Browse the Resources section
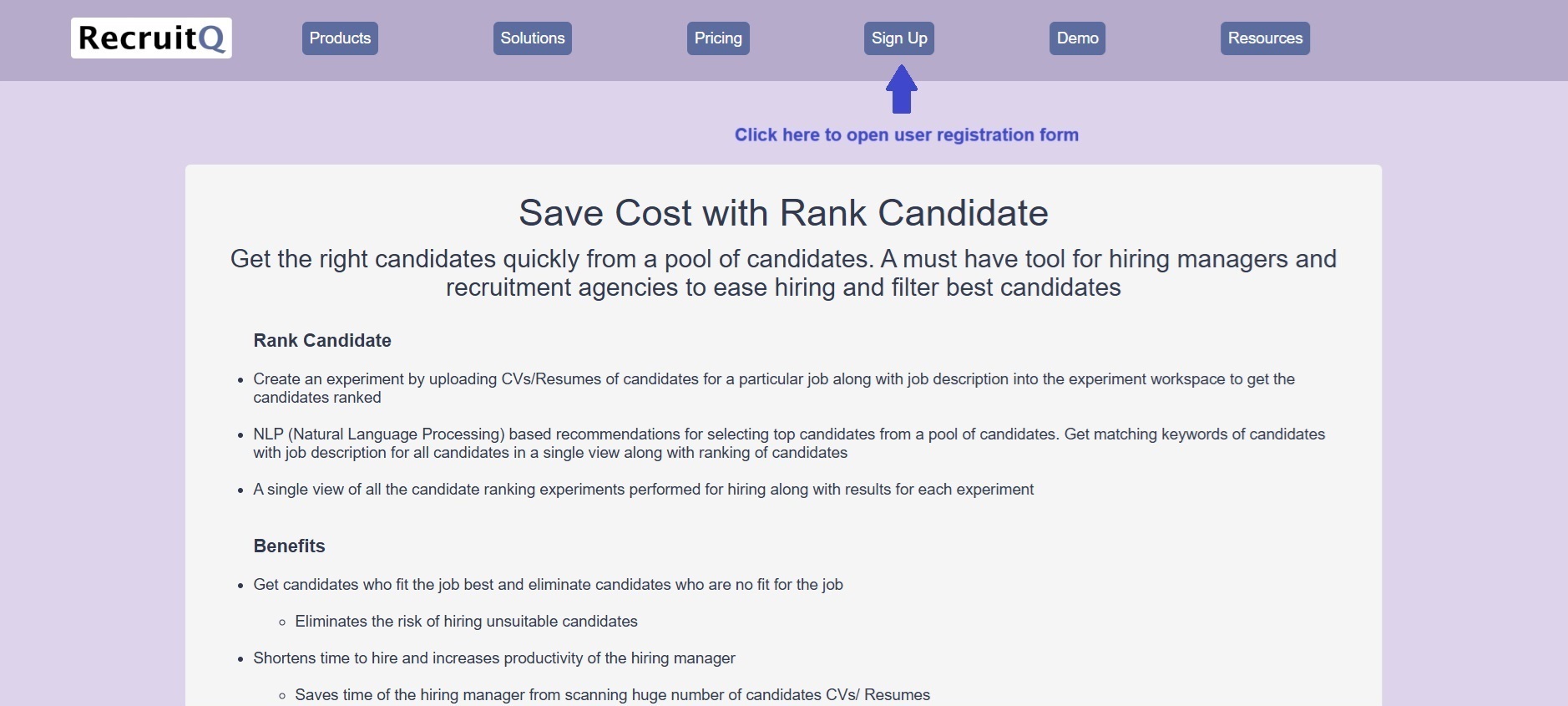 coord(1264,38)
